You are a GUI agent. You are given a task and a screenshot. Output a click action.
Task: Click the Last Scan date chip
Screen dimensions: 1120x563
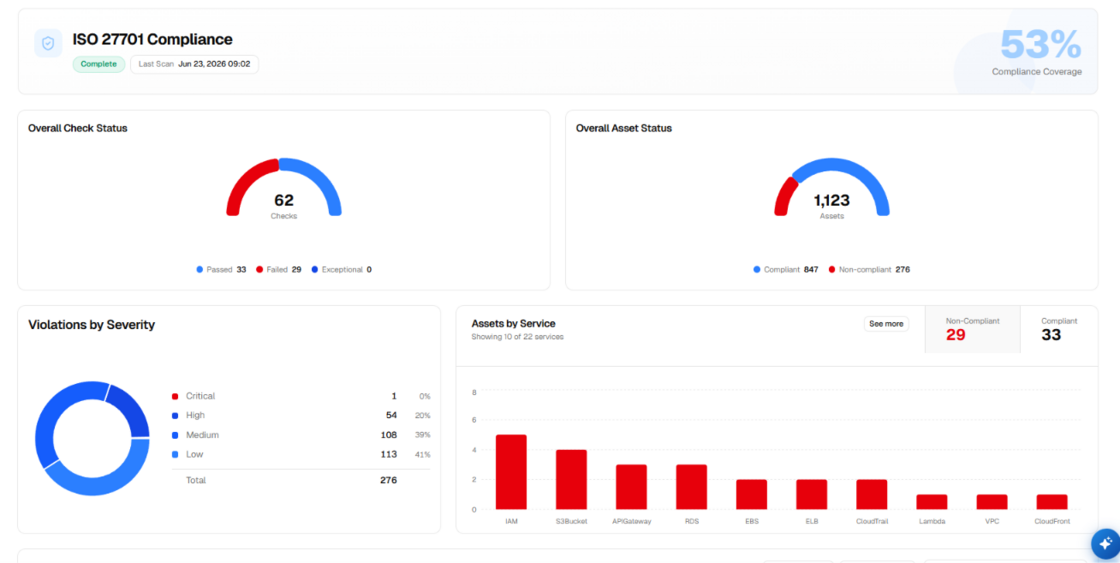(x=194, y=64)
